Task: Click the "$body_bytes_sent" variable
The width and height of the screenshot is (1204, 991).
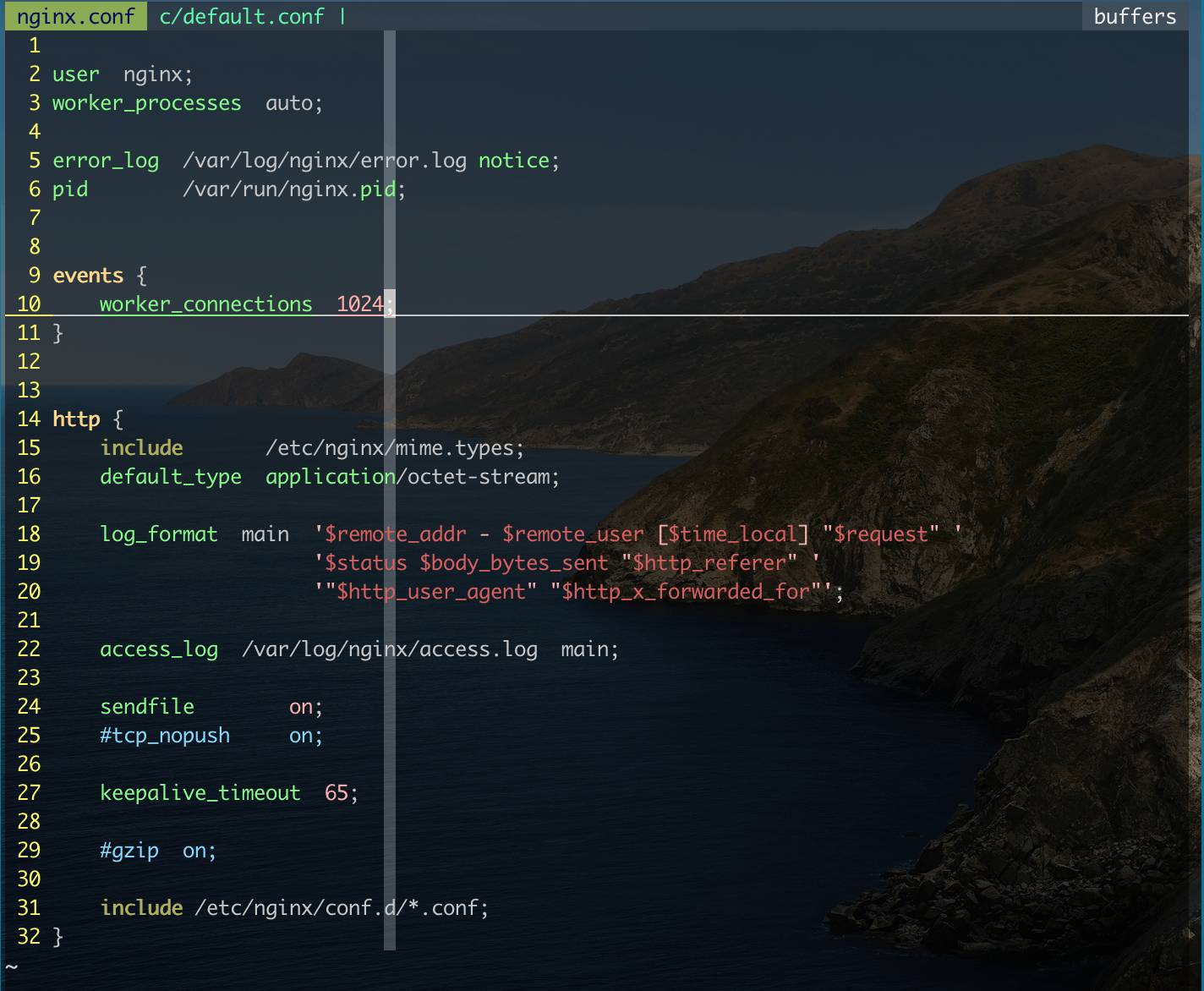Action: [x=514, y=563]
